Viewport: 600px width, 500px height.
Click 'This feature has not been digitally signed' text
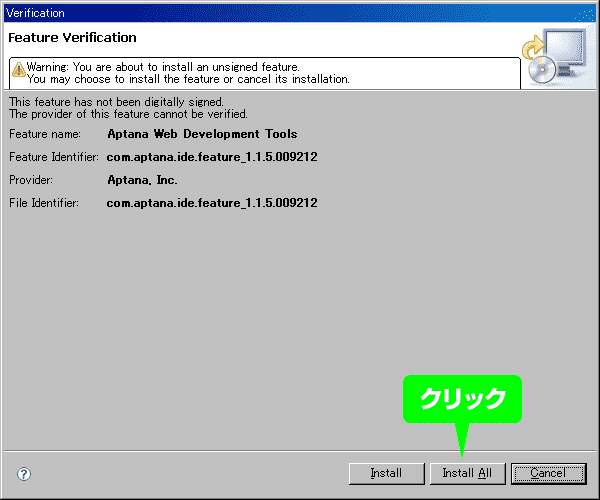click(x=116, y=102)
